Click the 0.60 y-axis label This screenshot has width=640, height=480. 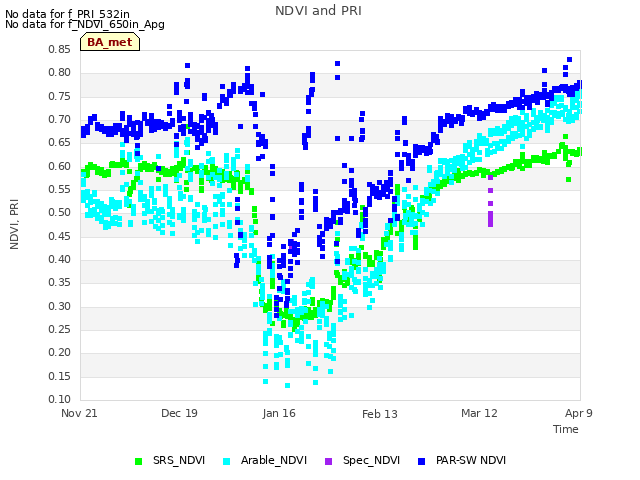point(60,167)
